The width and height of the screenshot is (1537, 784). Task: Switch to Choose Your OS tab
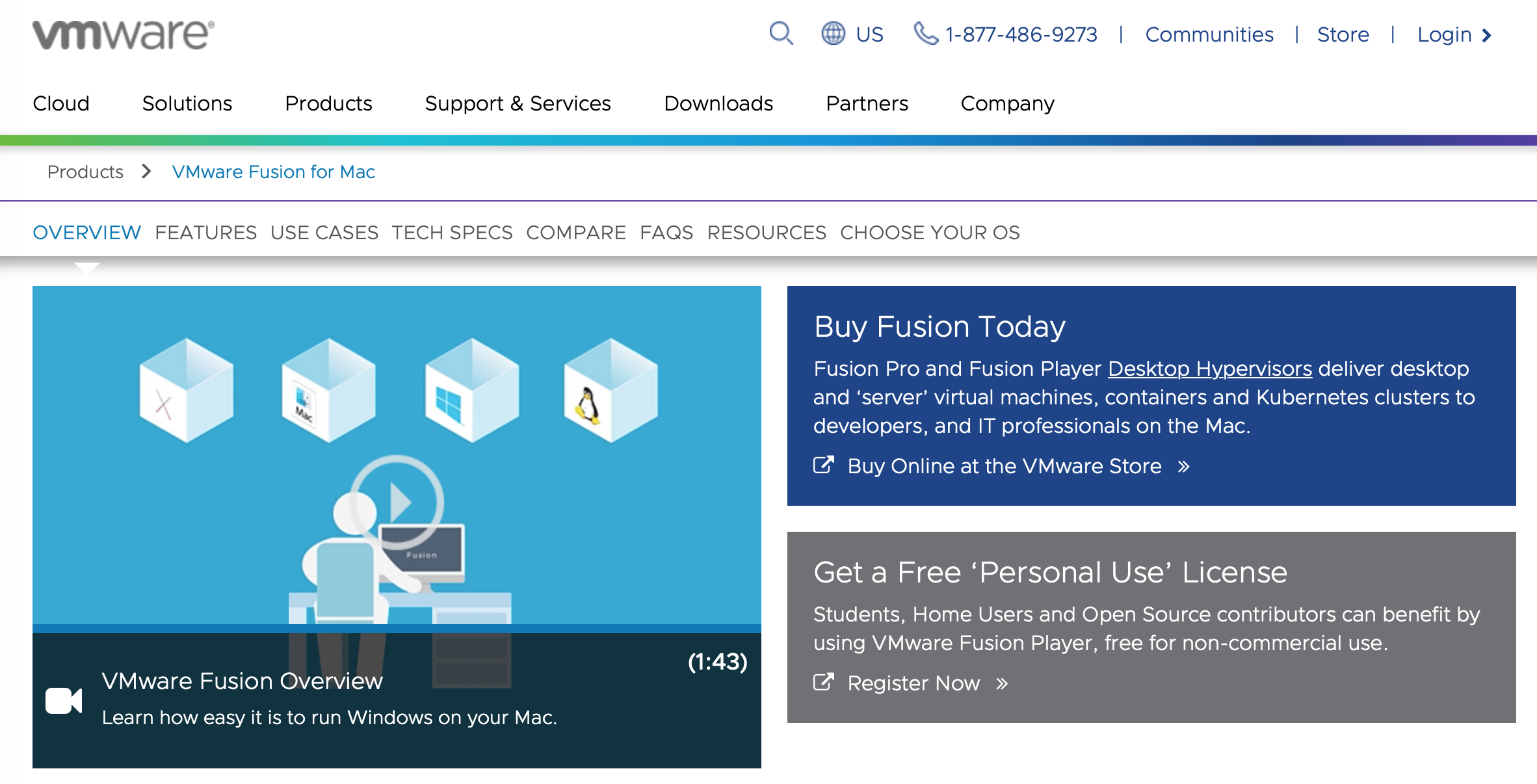click(930, 232)
